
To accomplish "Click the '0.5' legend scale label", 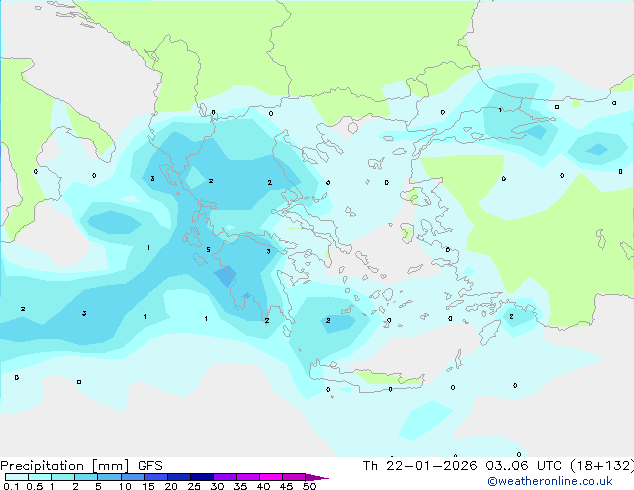I will tap(34, 486).
